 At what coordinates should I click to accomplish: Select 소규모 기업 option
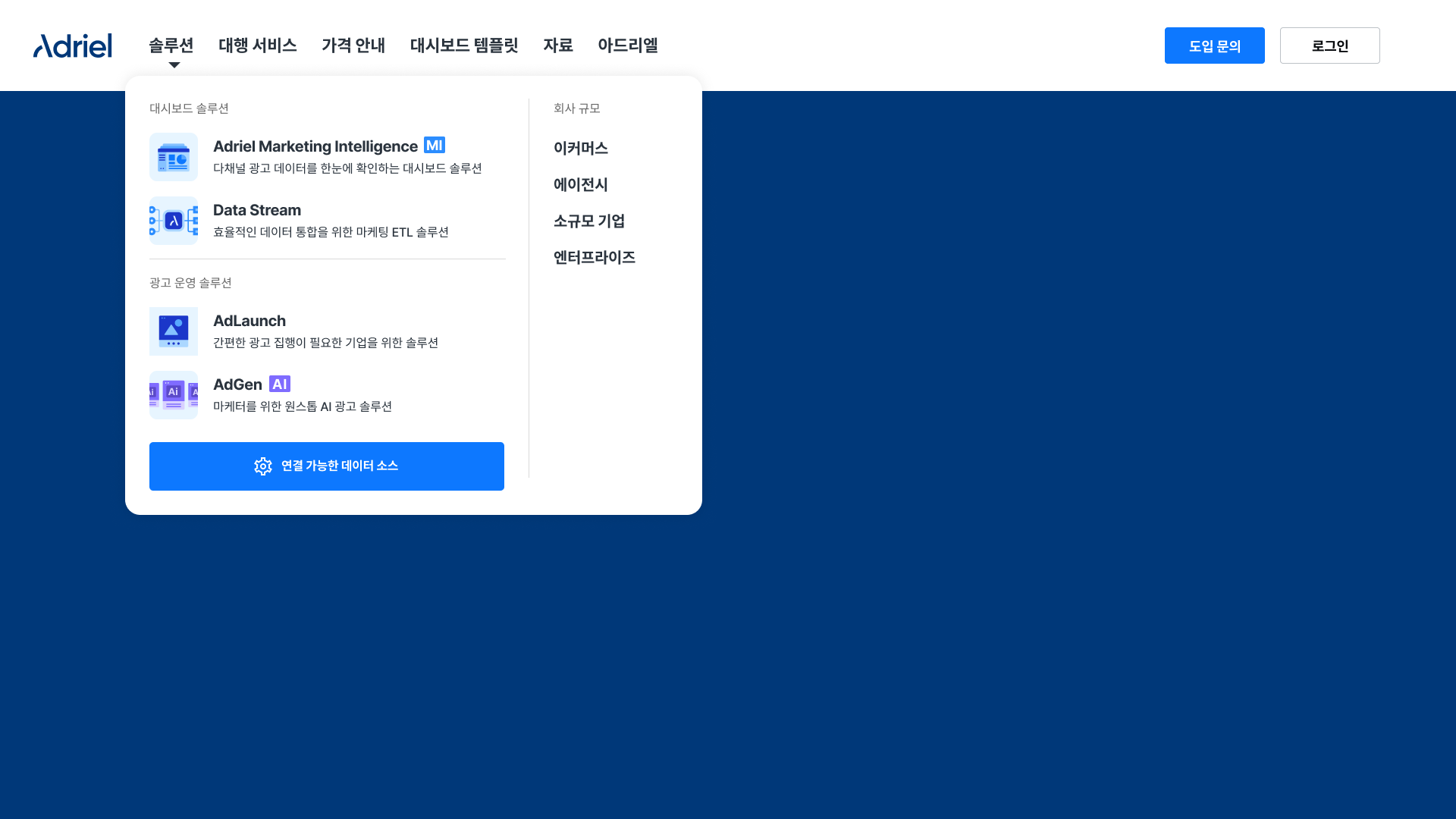pos(589,221)
